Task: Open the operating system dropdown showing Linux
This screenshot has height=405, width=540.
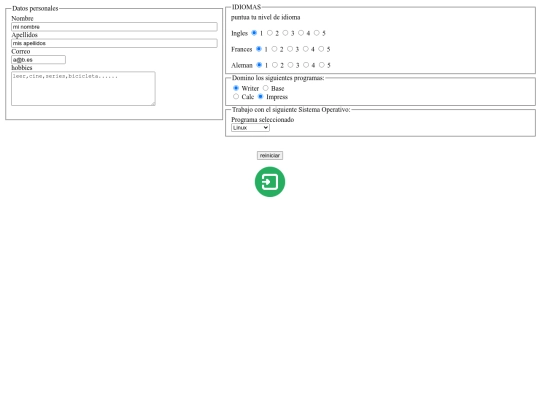Action: (x=250, y=128)
